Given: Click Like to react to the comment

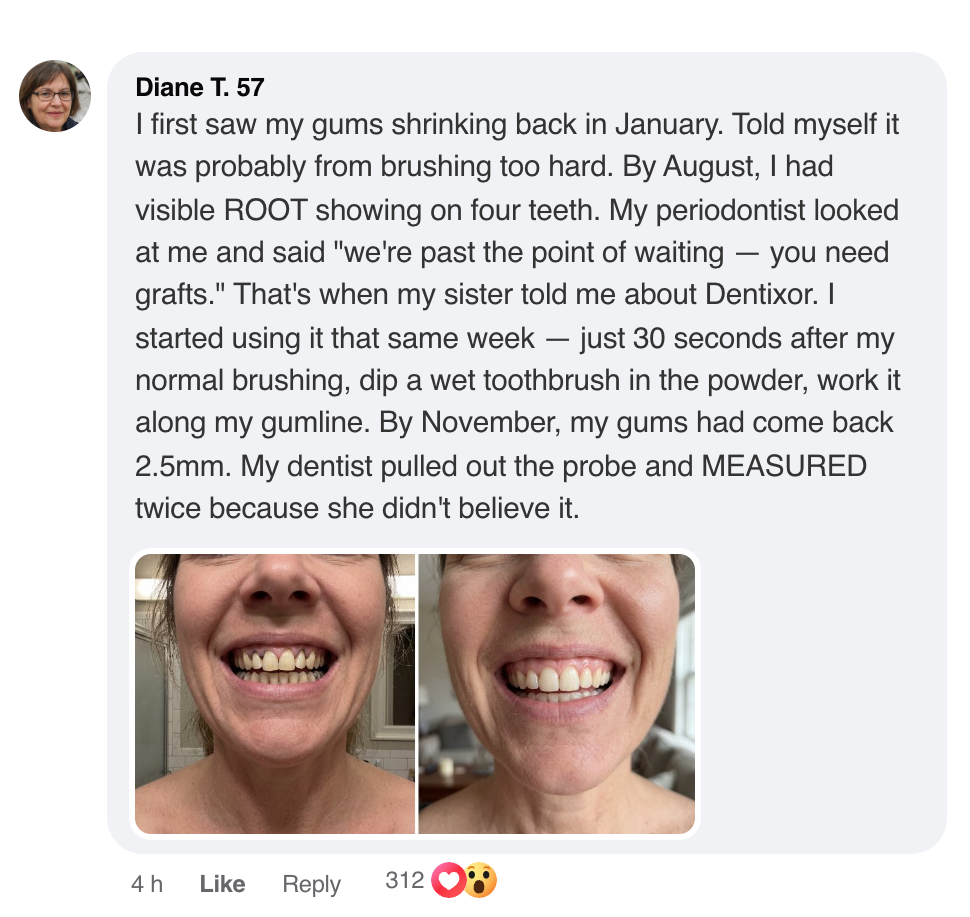Looking at the screenshot, I should tap(222, 884).
